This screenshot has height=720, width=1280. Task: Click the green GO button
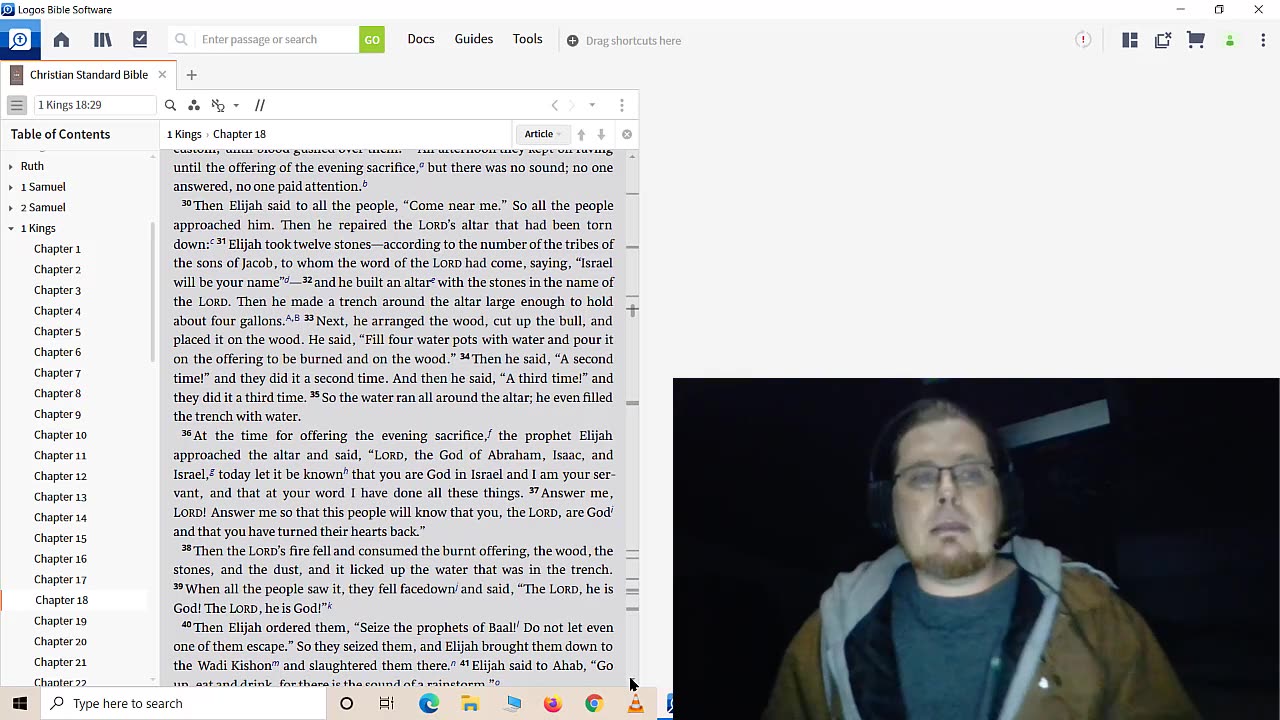point(372,40)
